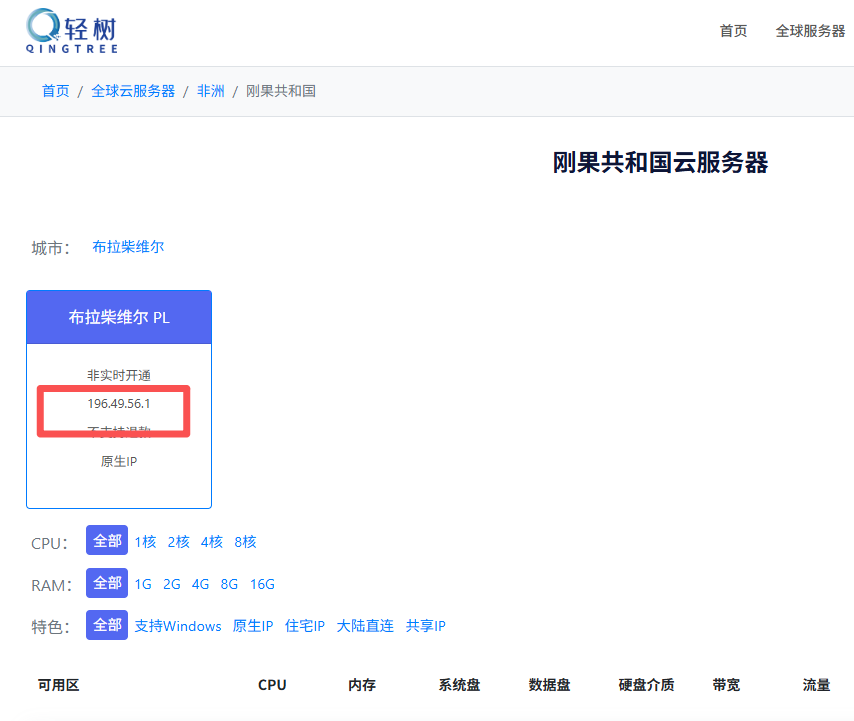The width and height of the screenshot is (854, 721).
Task: Click 硬盘介质 column header
Action: (x=646, y=685)
